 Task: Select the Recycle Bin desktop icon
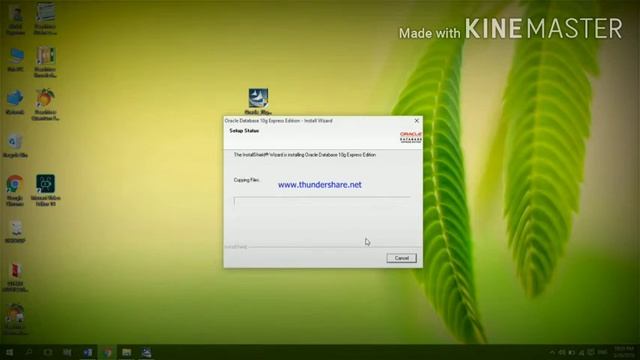click(15, 146)
